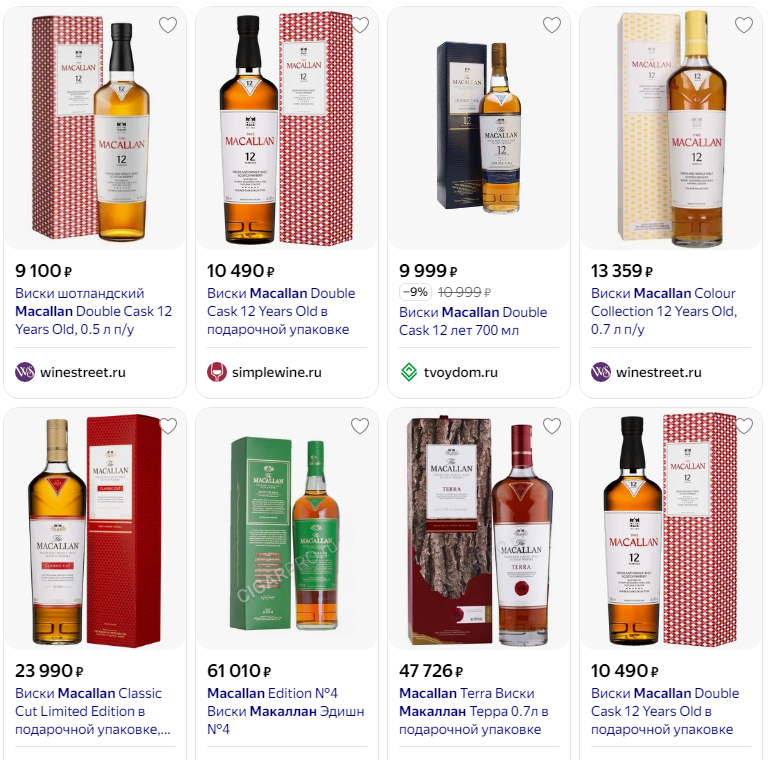
Task: Click heart icon on Macallan Edition №4 card
Action: tap(360, 426)
